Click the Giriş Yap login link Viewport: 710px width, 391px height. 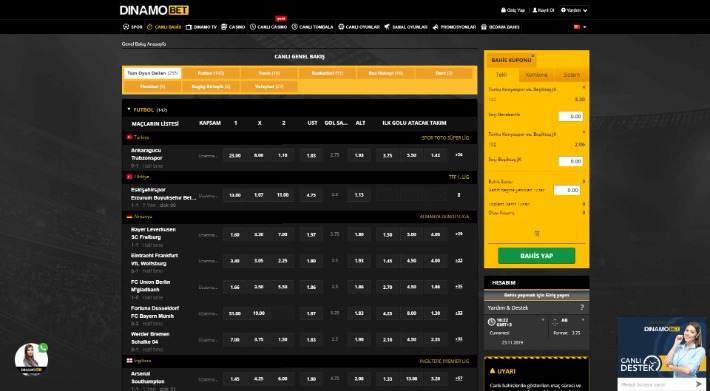click(513, 10)
